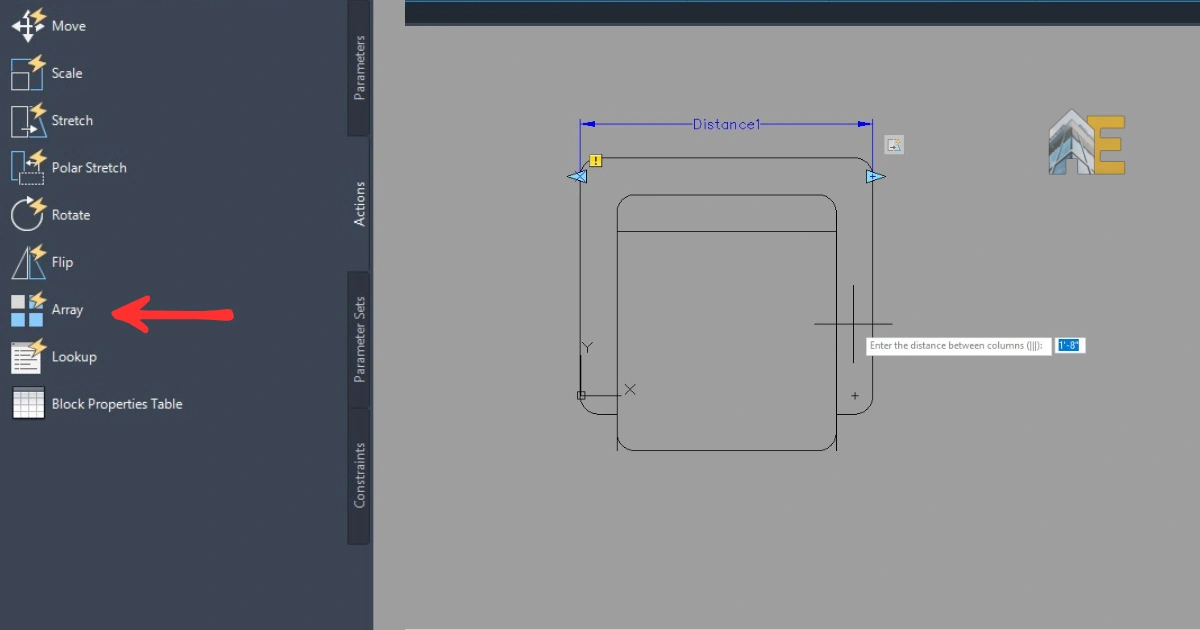Open the Actions palette tab
The width and height of the screenshot is (1200, 630).
tap(360, 203)
